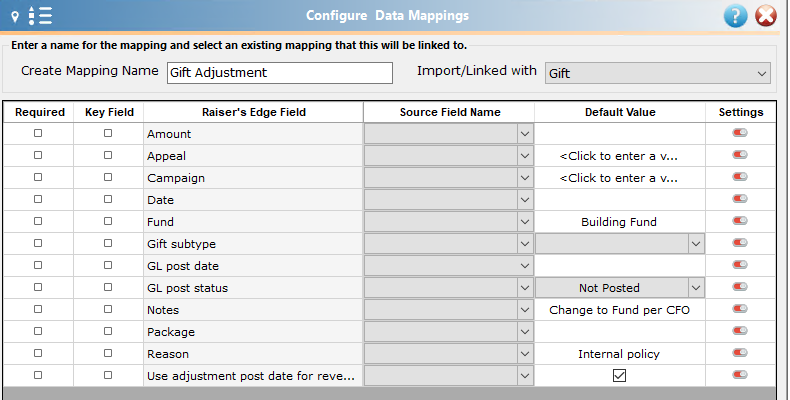Toggle the Settings switch for Notes row
The width and height of the screenshot is (790, 400).
740,309
